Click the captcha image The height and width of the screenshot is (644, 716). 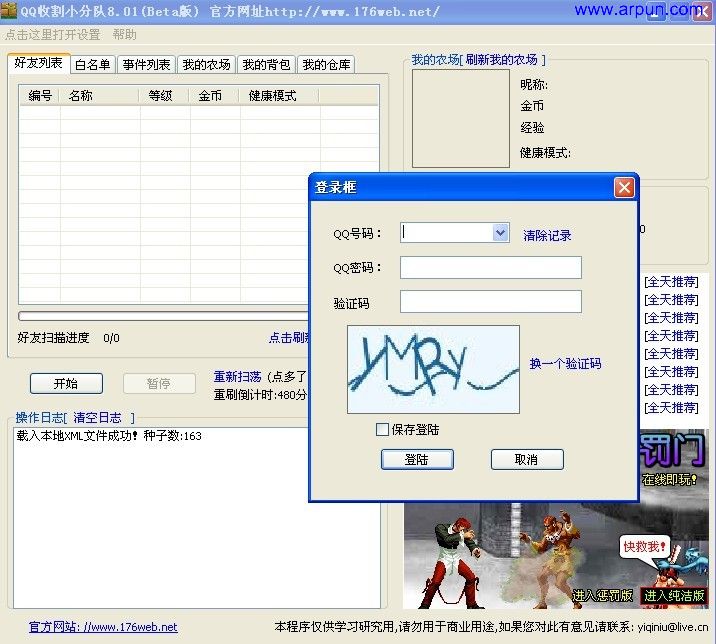tap(433, 370)
